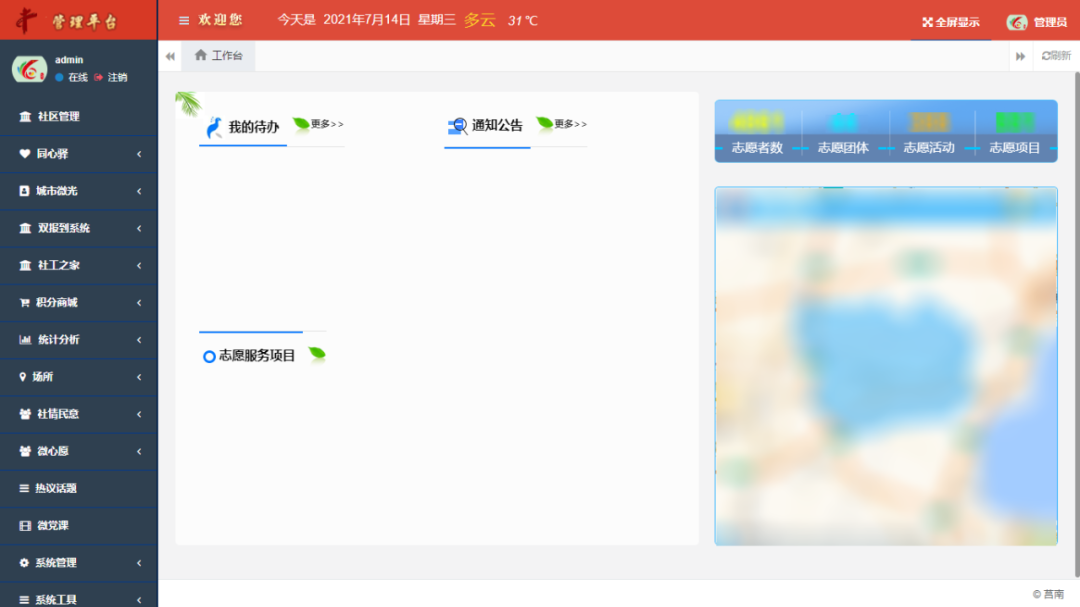Click the blurred map thumbnail panel
Image resolution: width=1080 pixels, height=607 pixels.
pyautogui.click(x=885, y=366)
